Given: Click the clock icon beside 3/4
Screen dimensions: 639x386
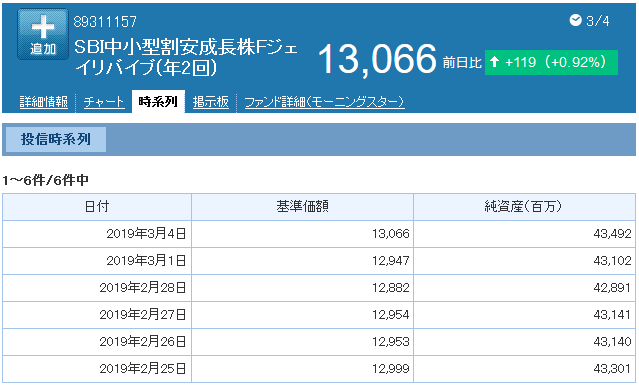Looking at the screenshot, I should click(x=575, y=20).
